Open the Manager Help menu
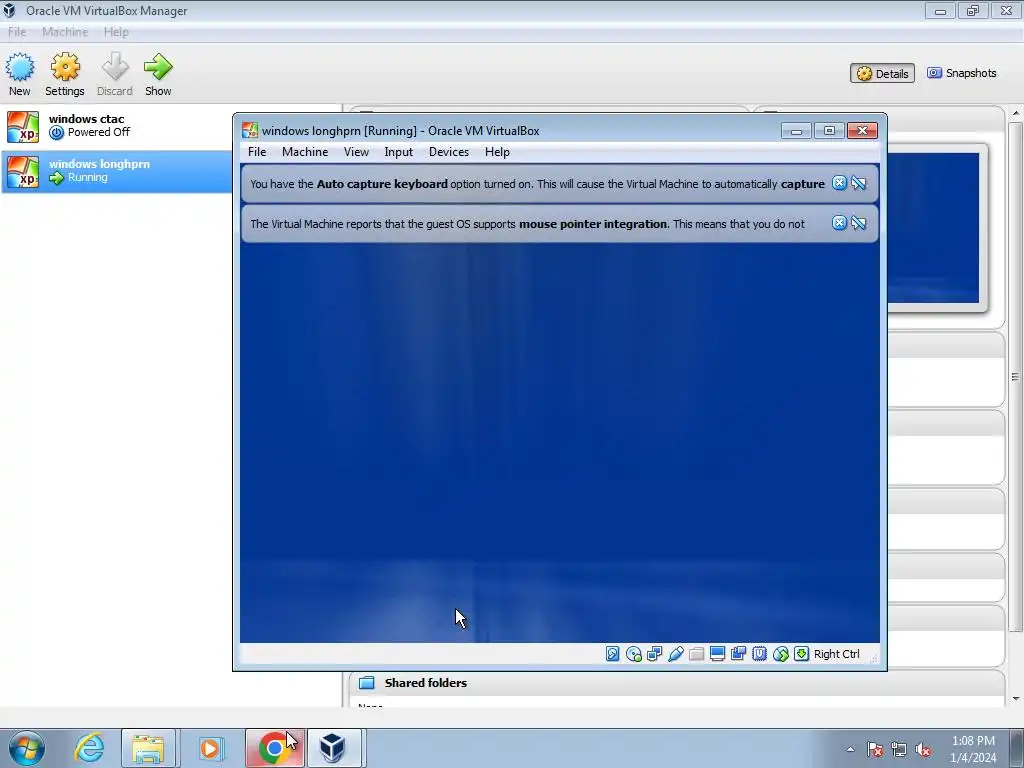The width and height of the screenshot is (1024, 768). pyautogui.click(x=116, y=32)
